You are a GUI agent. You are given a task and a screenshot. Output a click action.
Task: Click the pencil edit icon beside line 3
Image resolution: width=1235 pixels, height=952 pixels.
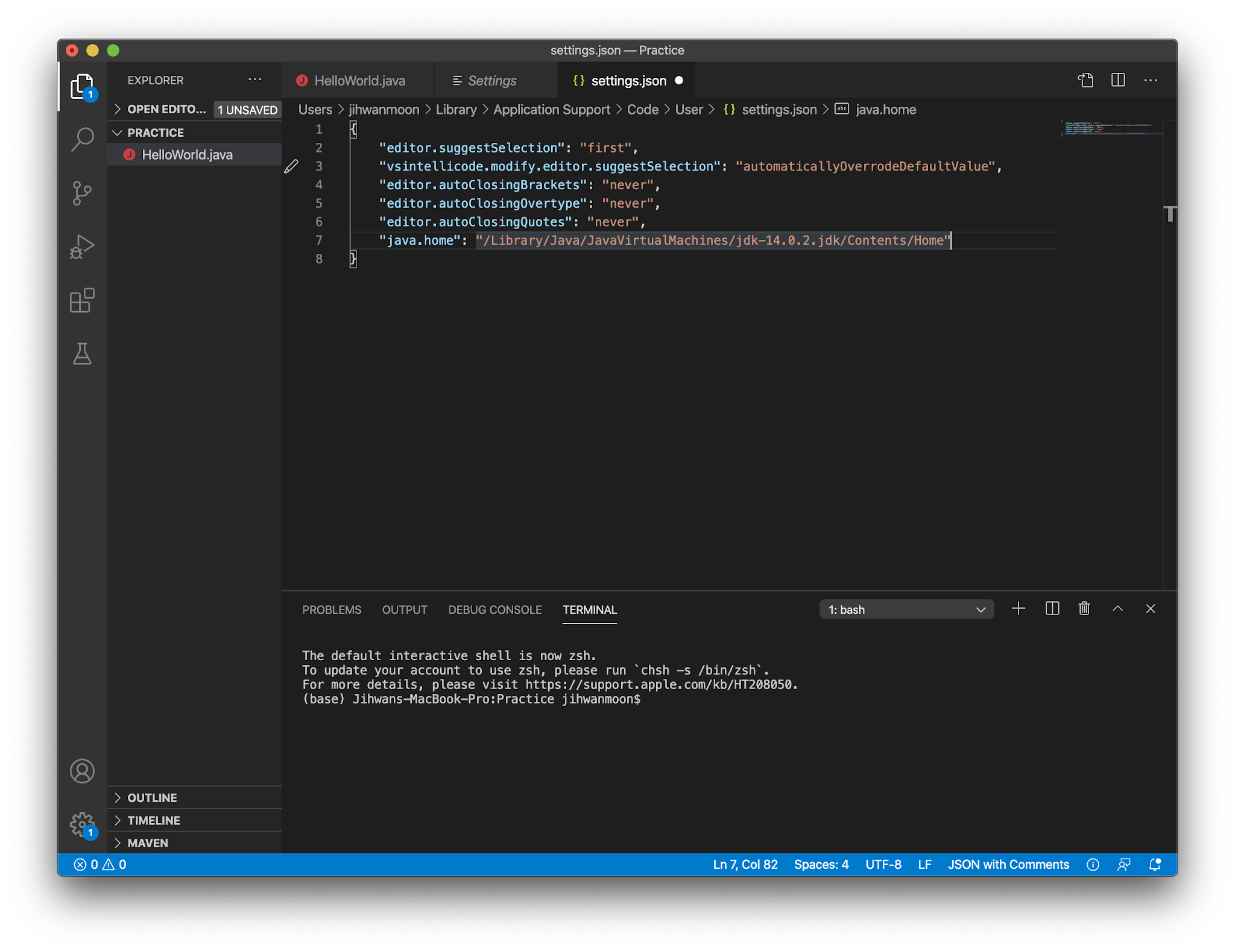pos(291,166)
